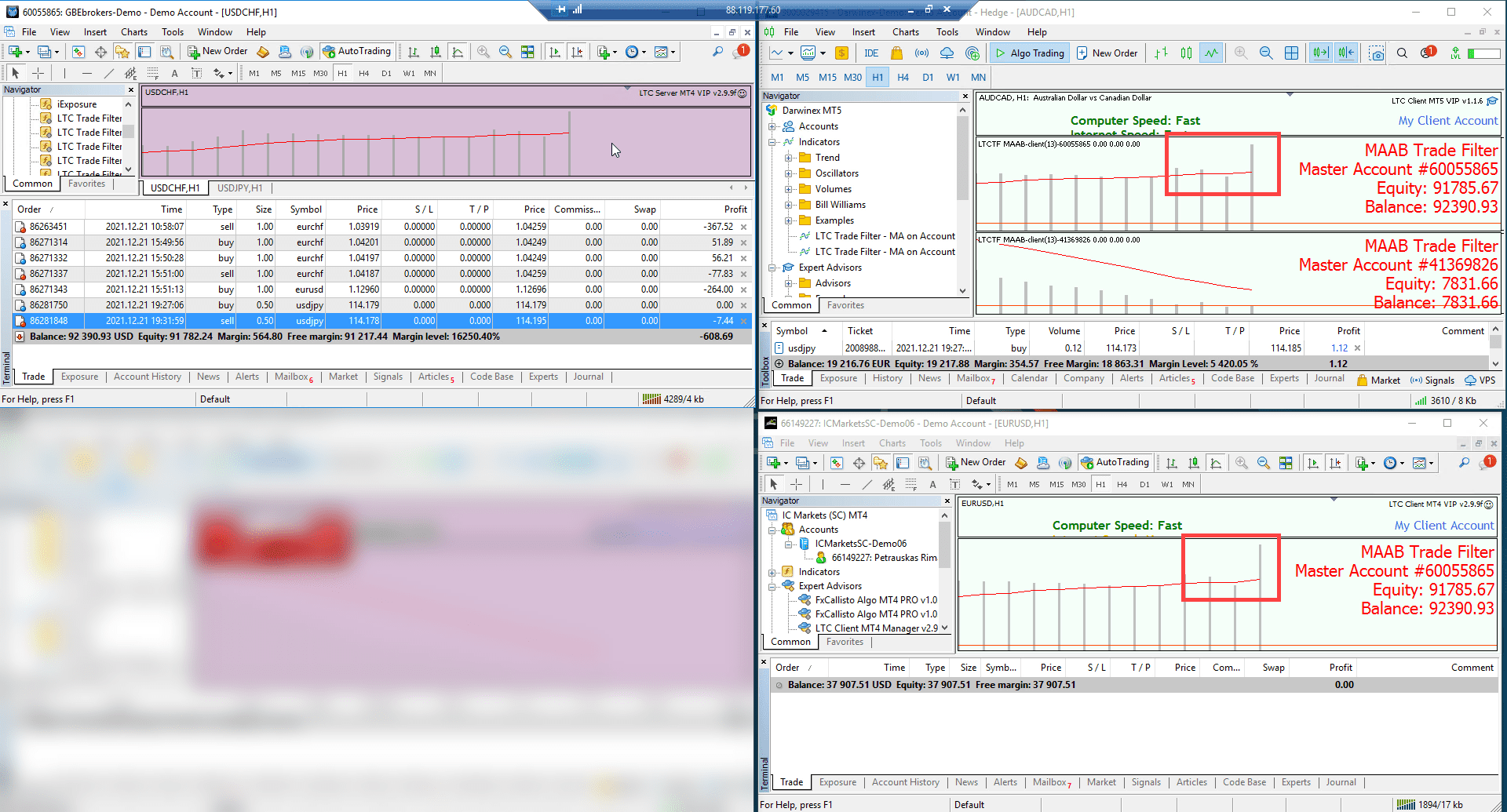
Task: Open My Client Account link on AUDCAD chart
Action: [1448, 121]
